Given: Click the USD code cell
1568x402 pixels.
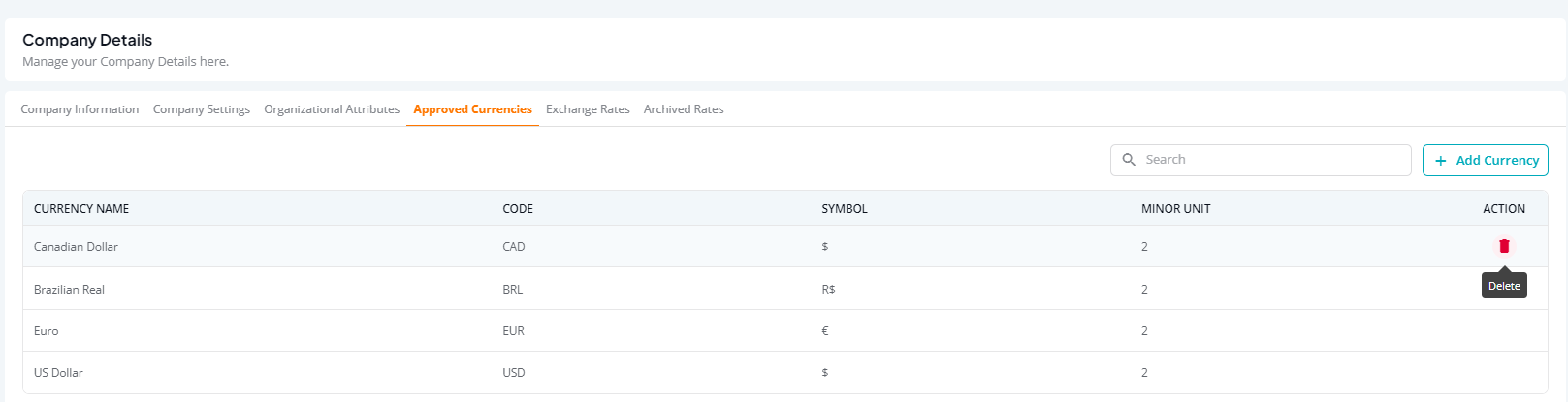Looking at the screenshot, I should (x=514, y=373).
